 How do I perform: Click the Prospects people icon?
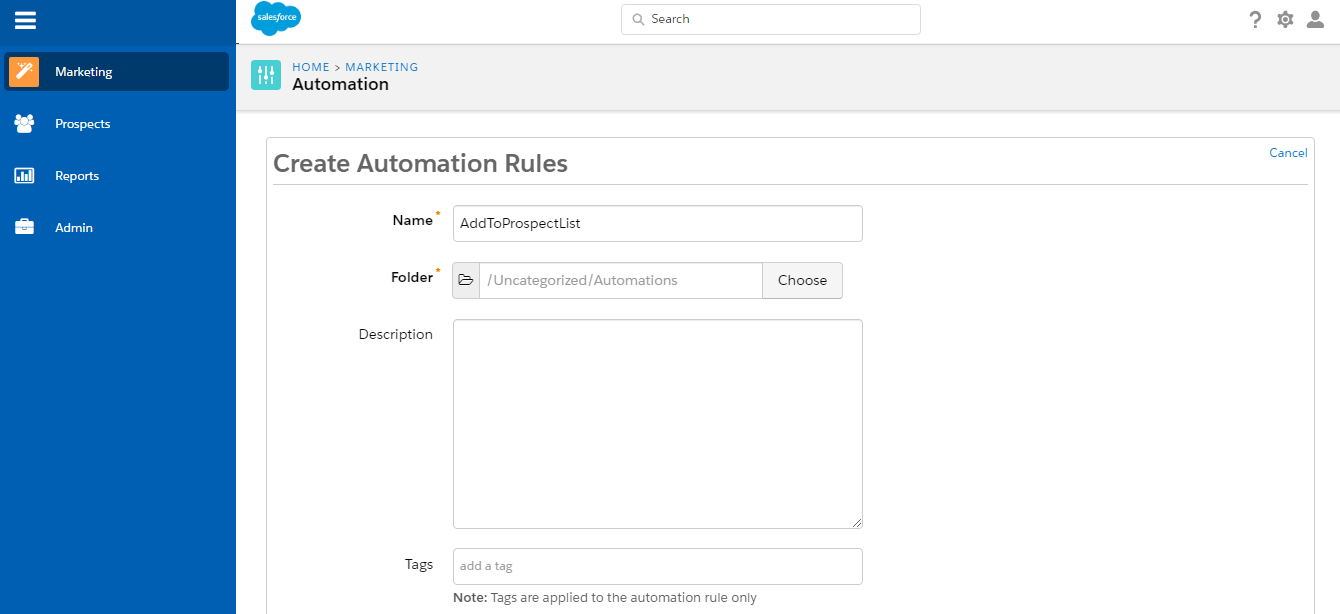coord(24,124)
